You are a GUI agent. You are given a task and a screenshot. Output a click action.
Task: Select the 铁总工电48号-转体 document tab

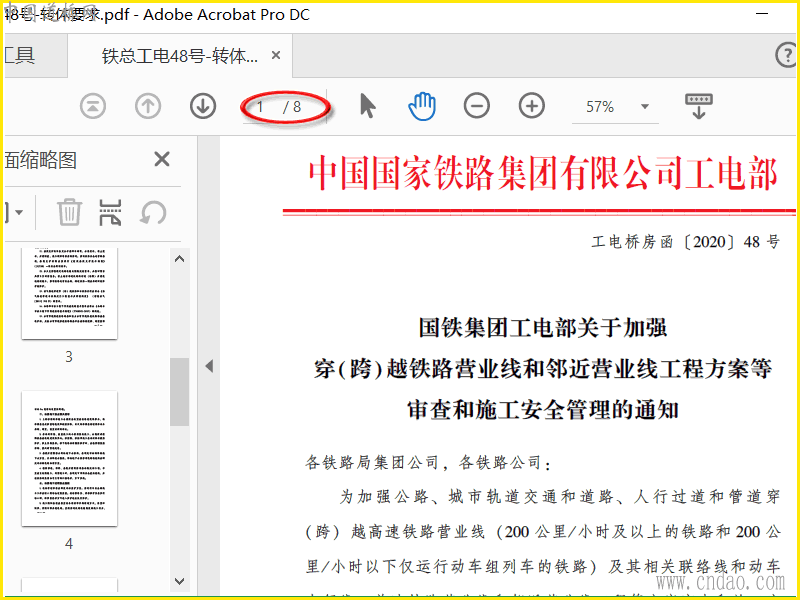click(180, 56)
